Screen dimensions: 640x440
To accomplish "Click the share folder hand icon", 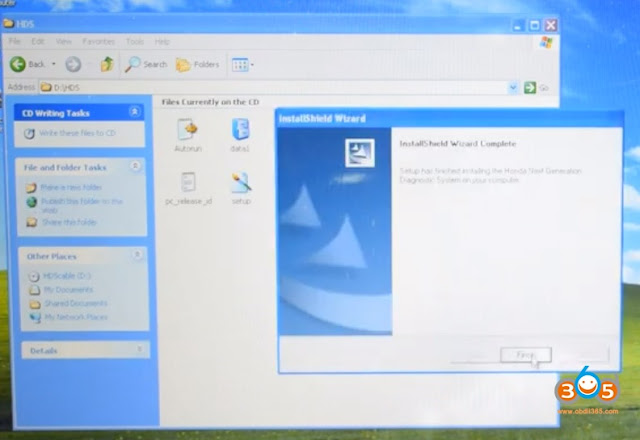I will click(32, 222).
